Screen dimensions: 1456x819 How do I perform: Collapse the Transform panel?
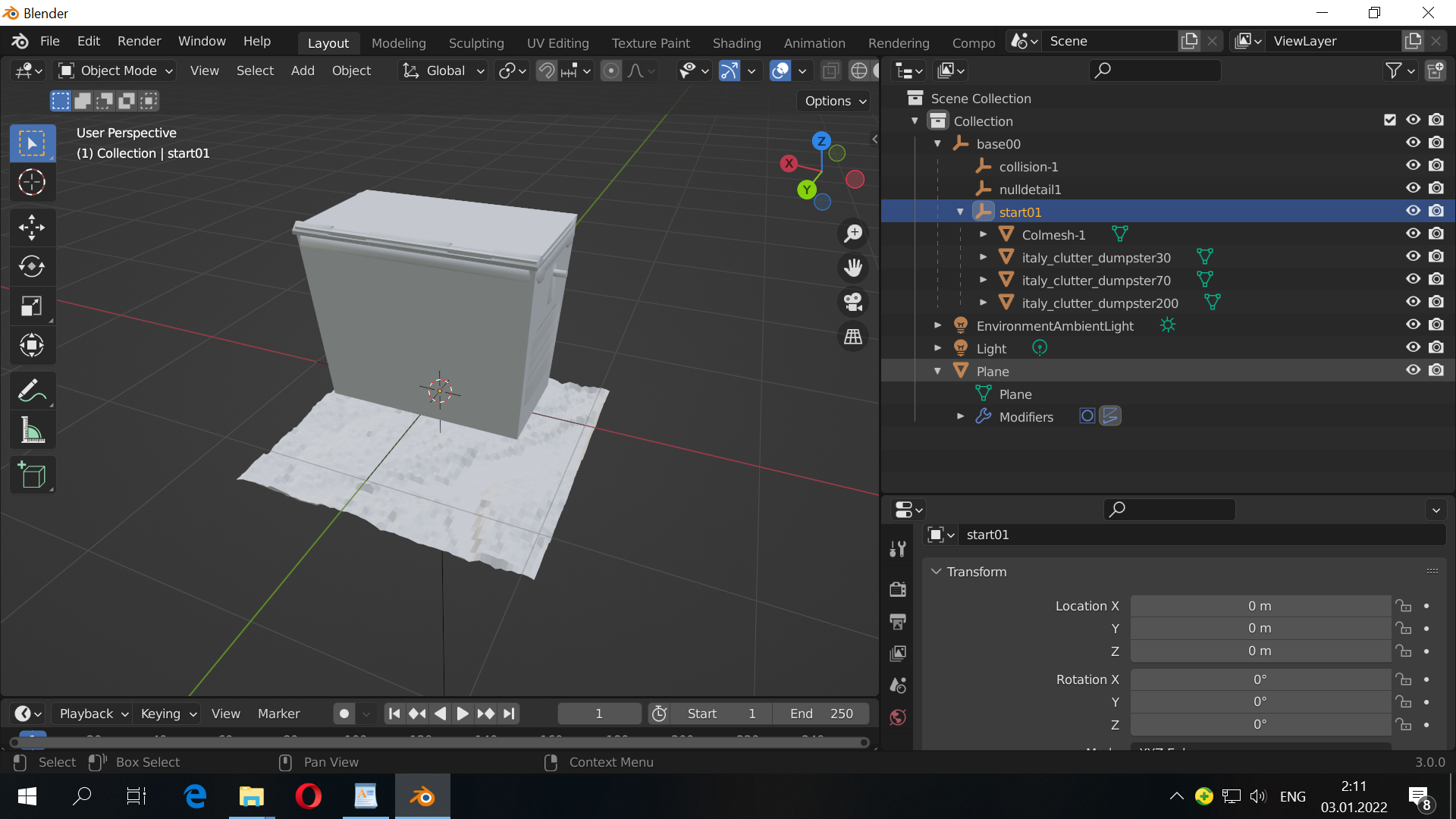937,572
